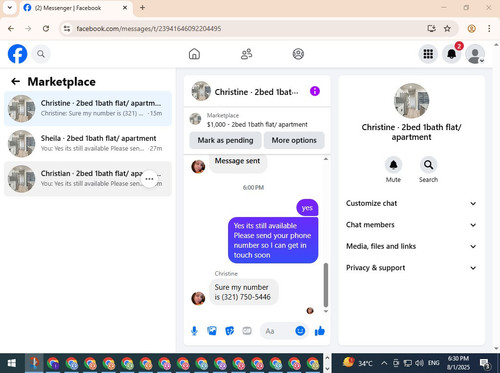Image resolution: width=500 pixels, height=373 pixels.
Task: Open the Christian conversation in the list
Action: pos(88,179)
